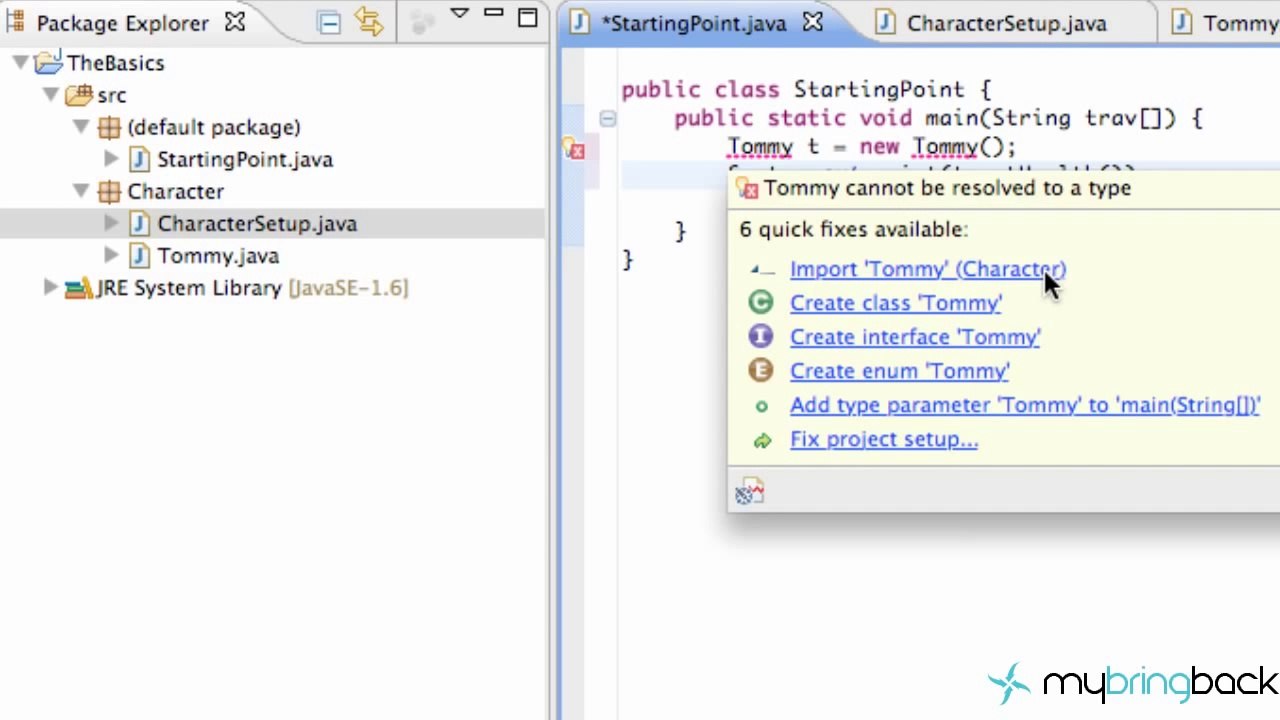This screenshot has width=1280, height=720.
Task: Select the JRE System Library label
Action: [253, 288]
